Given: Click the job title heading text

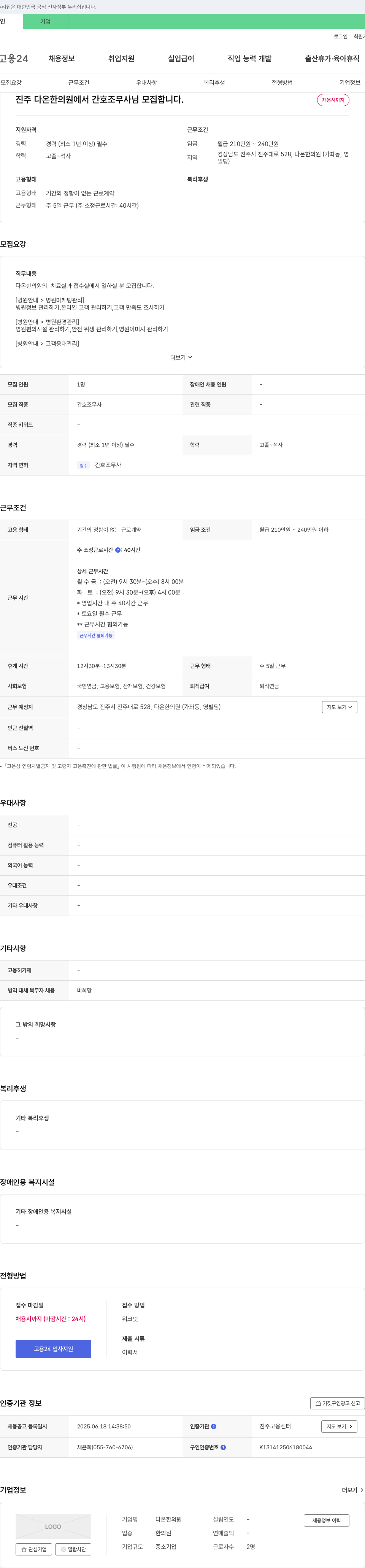Looking at the screenshot, I should pos(99,99).
